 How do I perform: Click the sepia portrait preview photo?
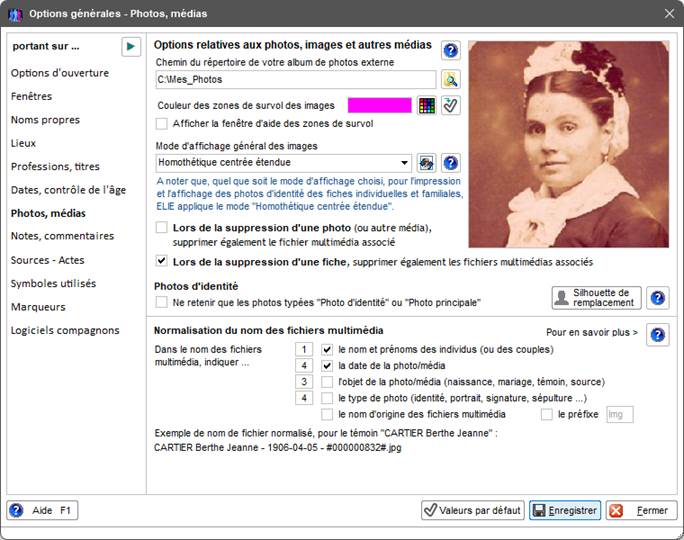pos(568,144)
